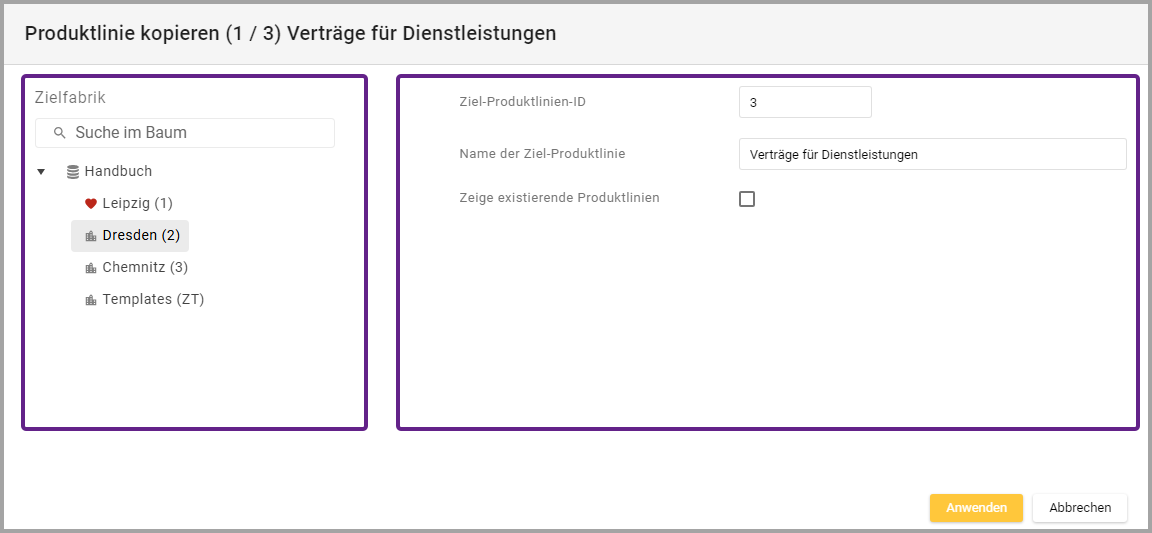Enable the Zeige existierende Produktlinien checkbox
The width and height of the screenshot is (1152, 533).
coord(747,199)
